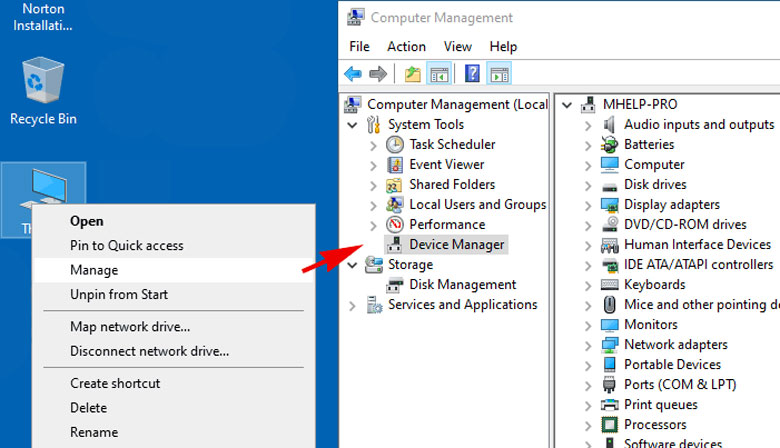Open Device Manager in the console tree
The height and width of the screenshot is (448, 780).
click(456, 244)
